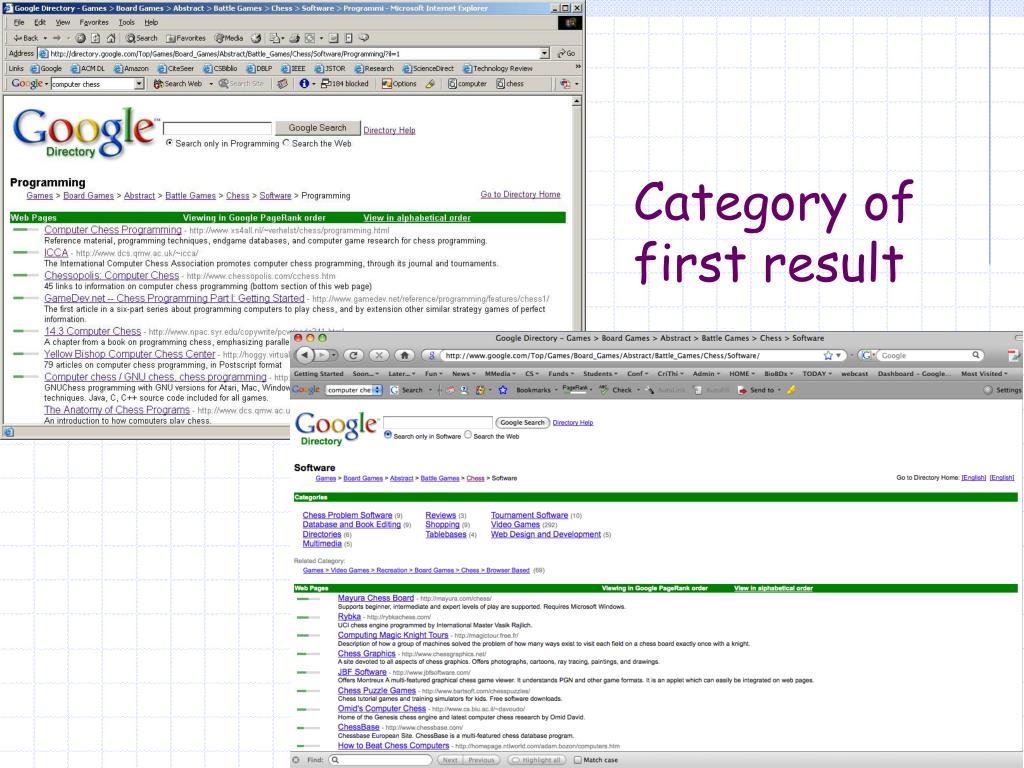This screenshot has height=768, width=1024.
Task: Open the View menu in Internet Explorer
Action: [63, 22]
